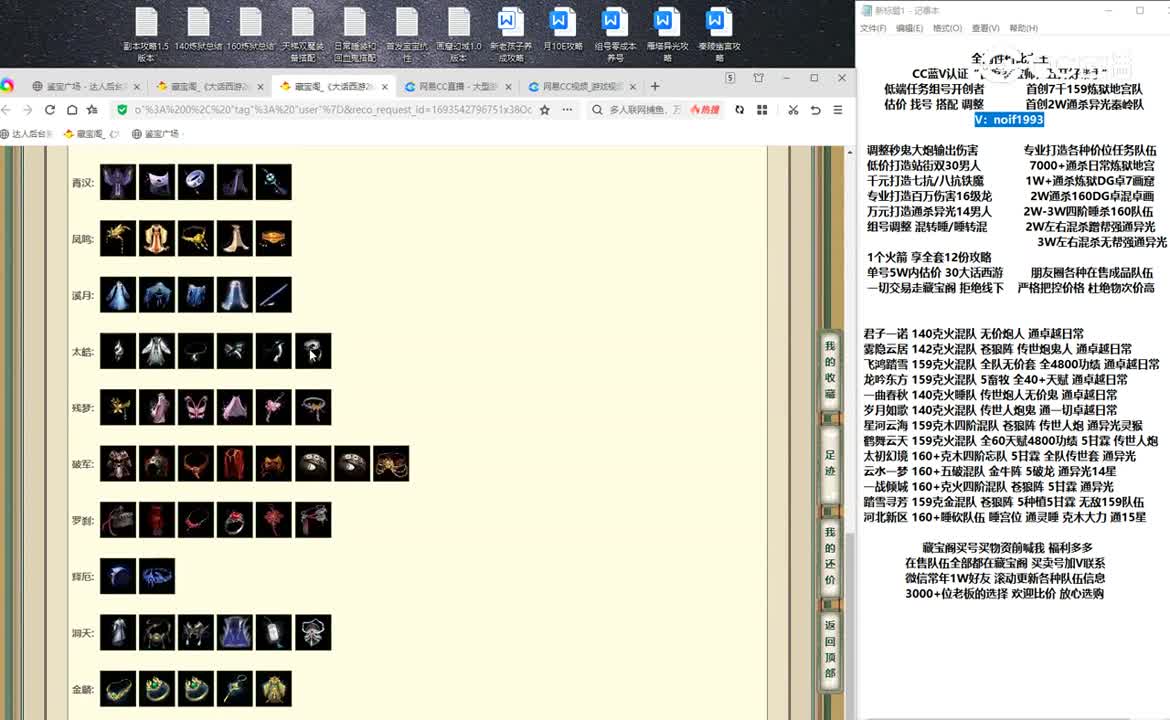Select the ring item in the 青汉 row
The image size is (1170, 720).
tap(195, 182)
